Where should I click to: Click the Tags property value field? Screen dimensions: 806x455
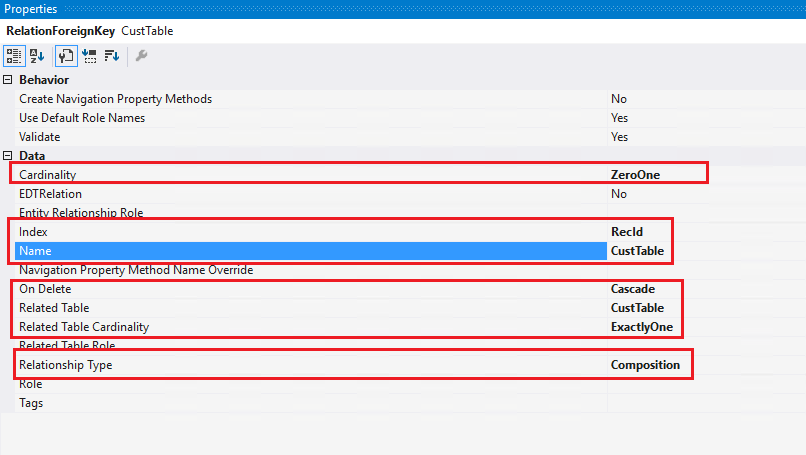click(700, 403)
